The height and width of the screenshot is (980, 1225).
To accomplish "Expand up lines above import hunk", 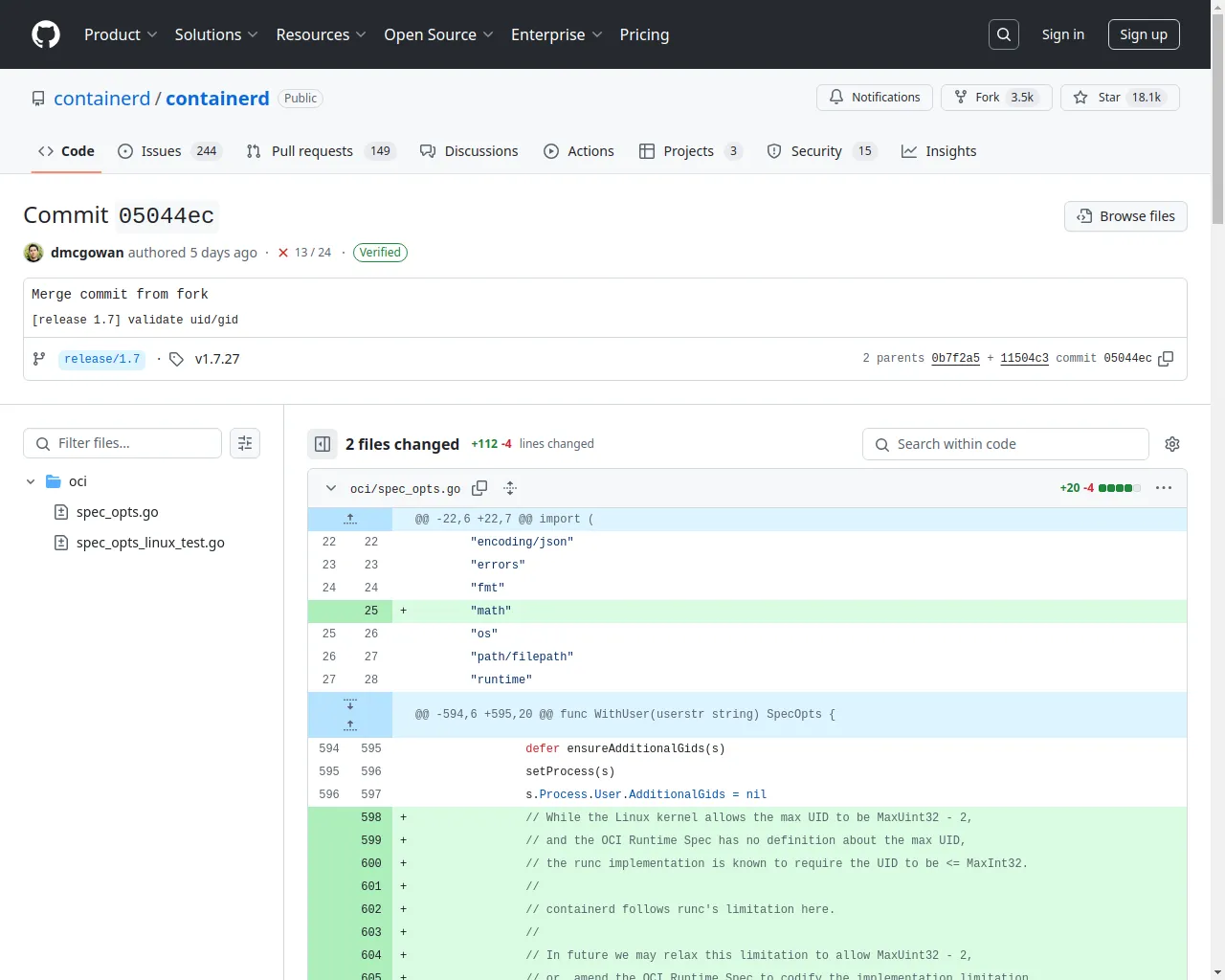I will coord(350,519).
